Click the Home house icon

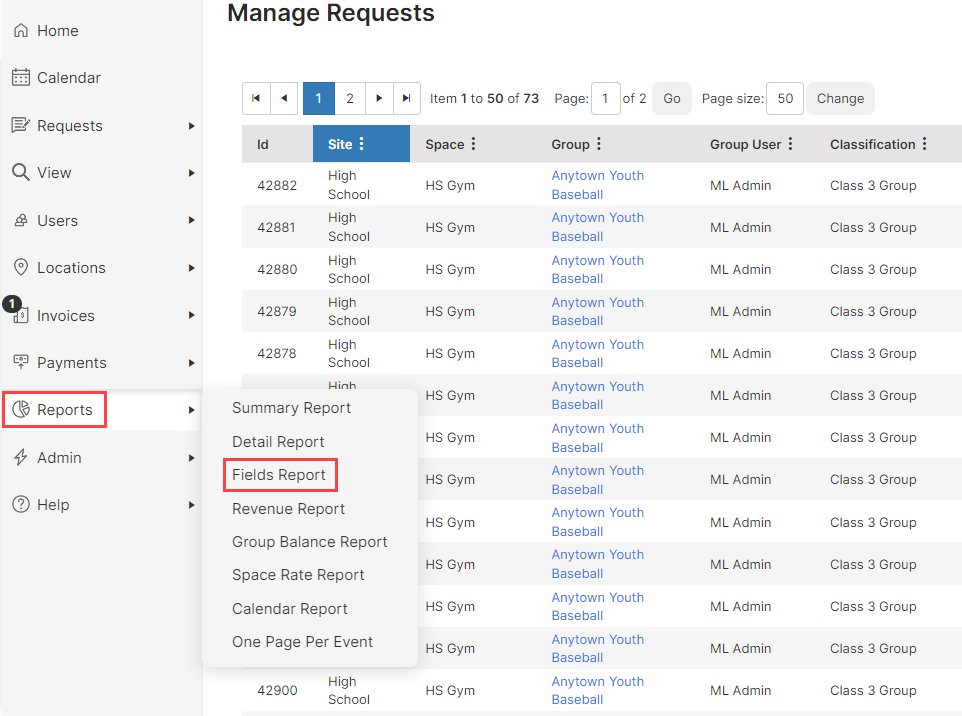[21, 31]
